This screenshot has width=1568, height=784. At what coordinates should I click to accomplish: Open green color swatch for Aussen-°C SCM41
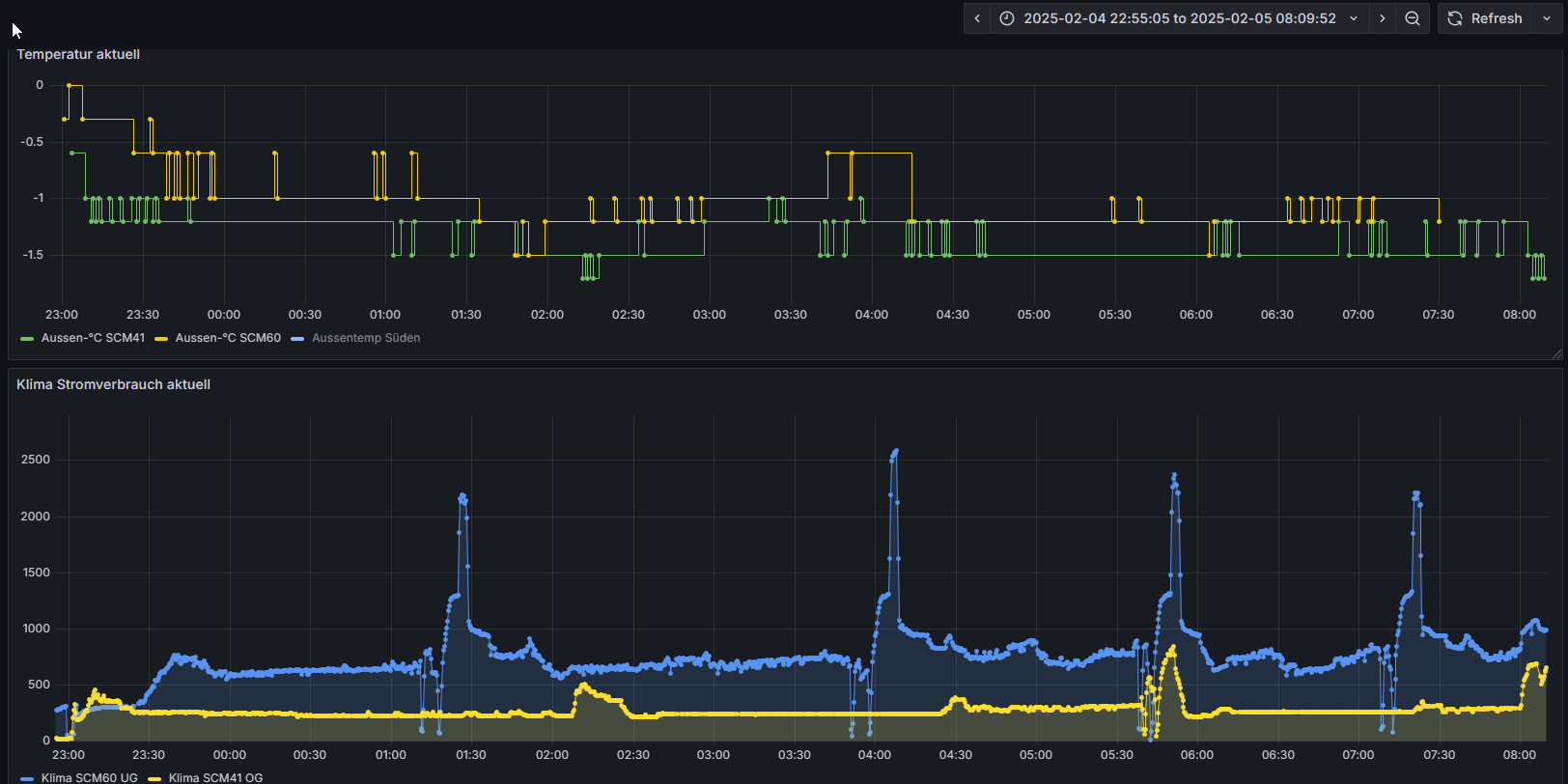coord(27,339)
